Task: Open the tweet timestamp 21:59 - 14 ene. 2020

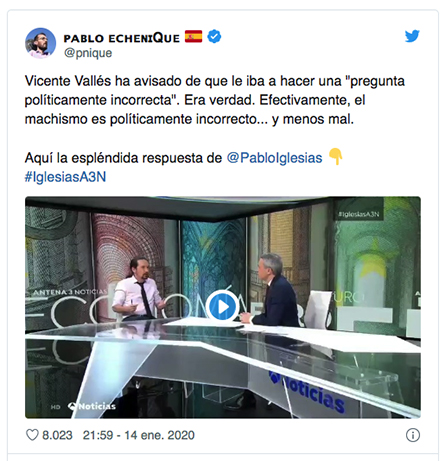Action: [139, 435]
